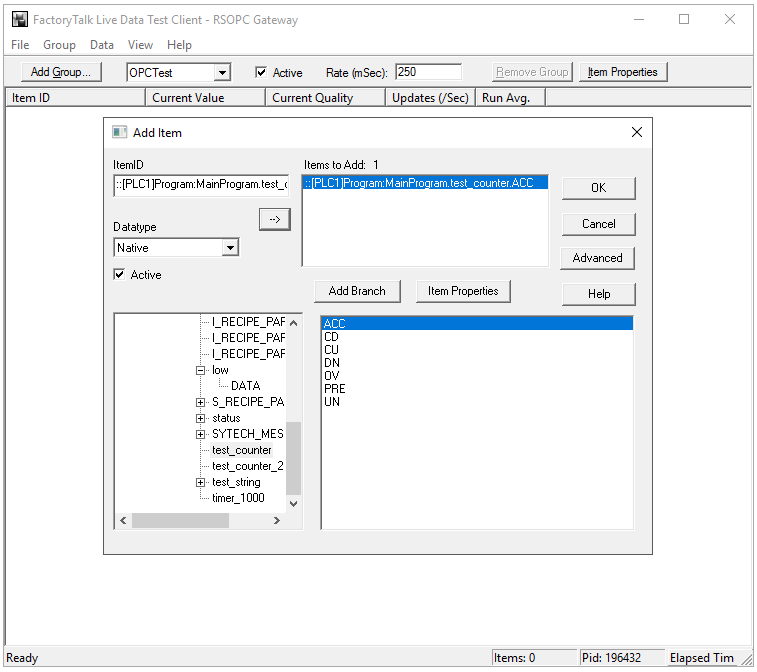
Task: Click the tree scroll right arrow
Action: [277, 520]
